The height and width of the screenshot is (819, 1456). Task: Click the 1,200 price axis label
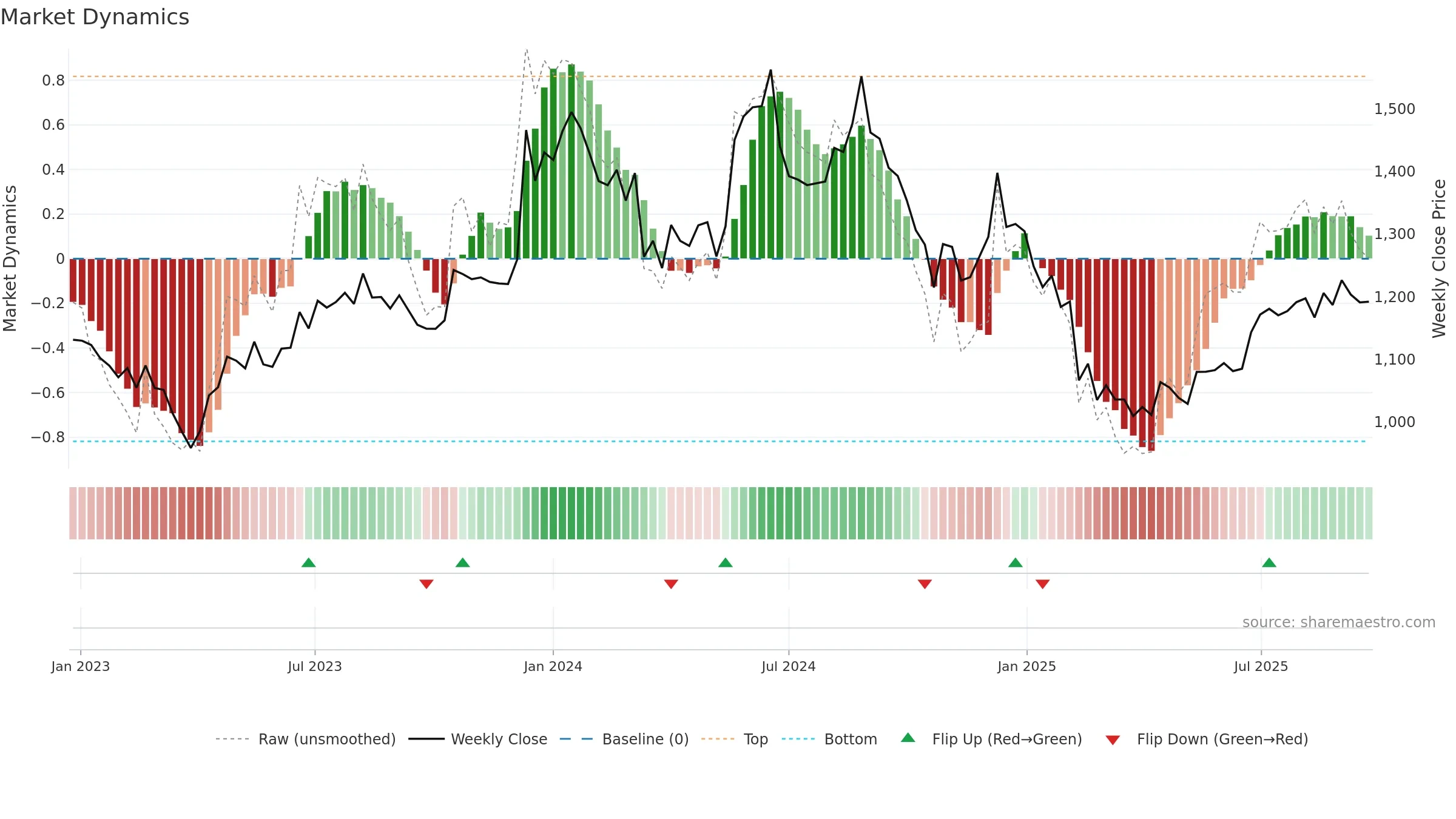(1395, 297)
